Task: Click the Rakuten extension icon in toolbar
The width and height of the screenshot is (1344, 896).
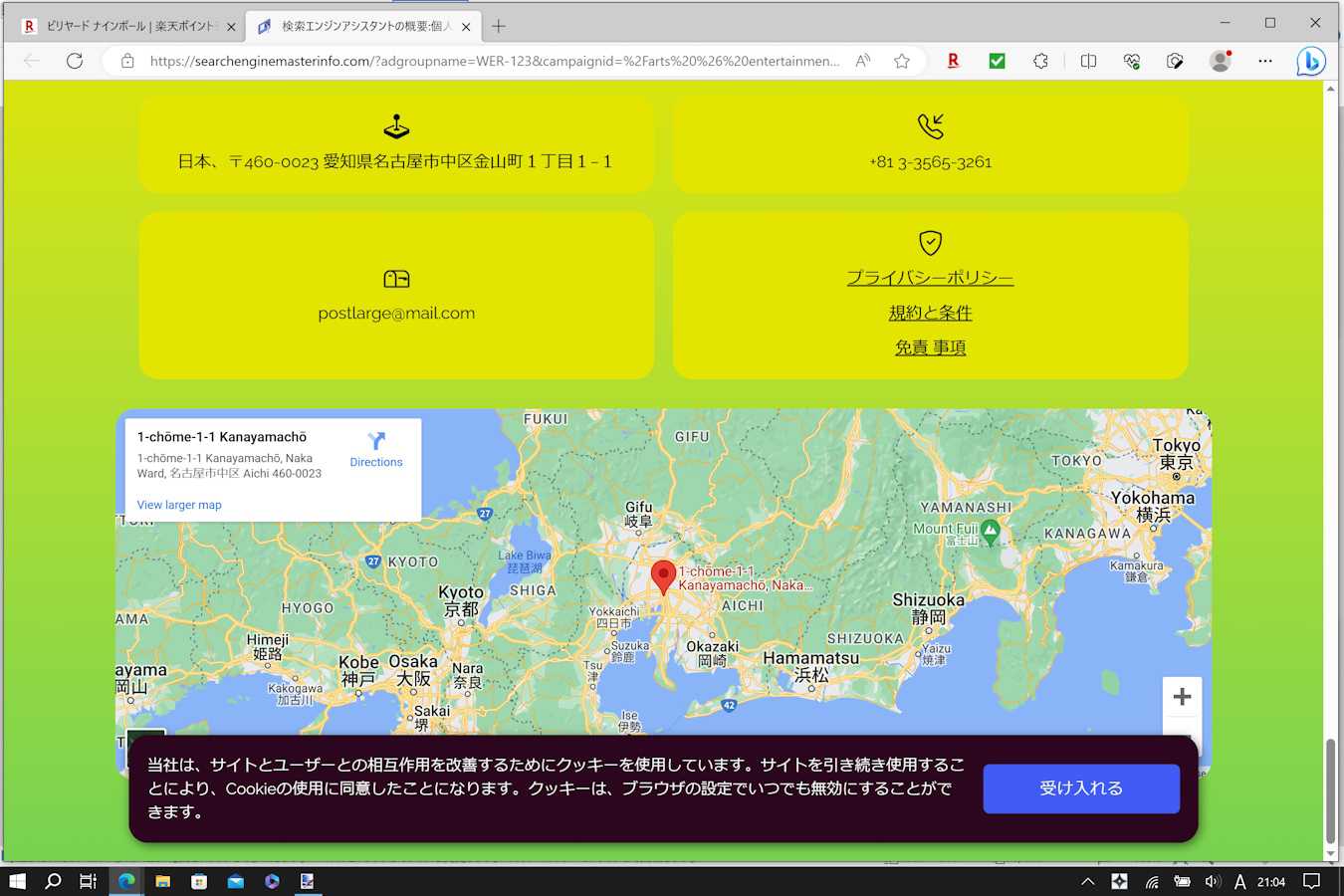Action: 953,61
